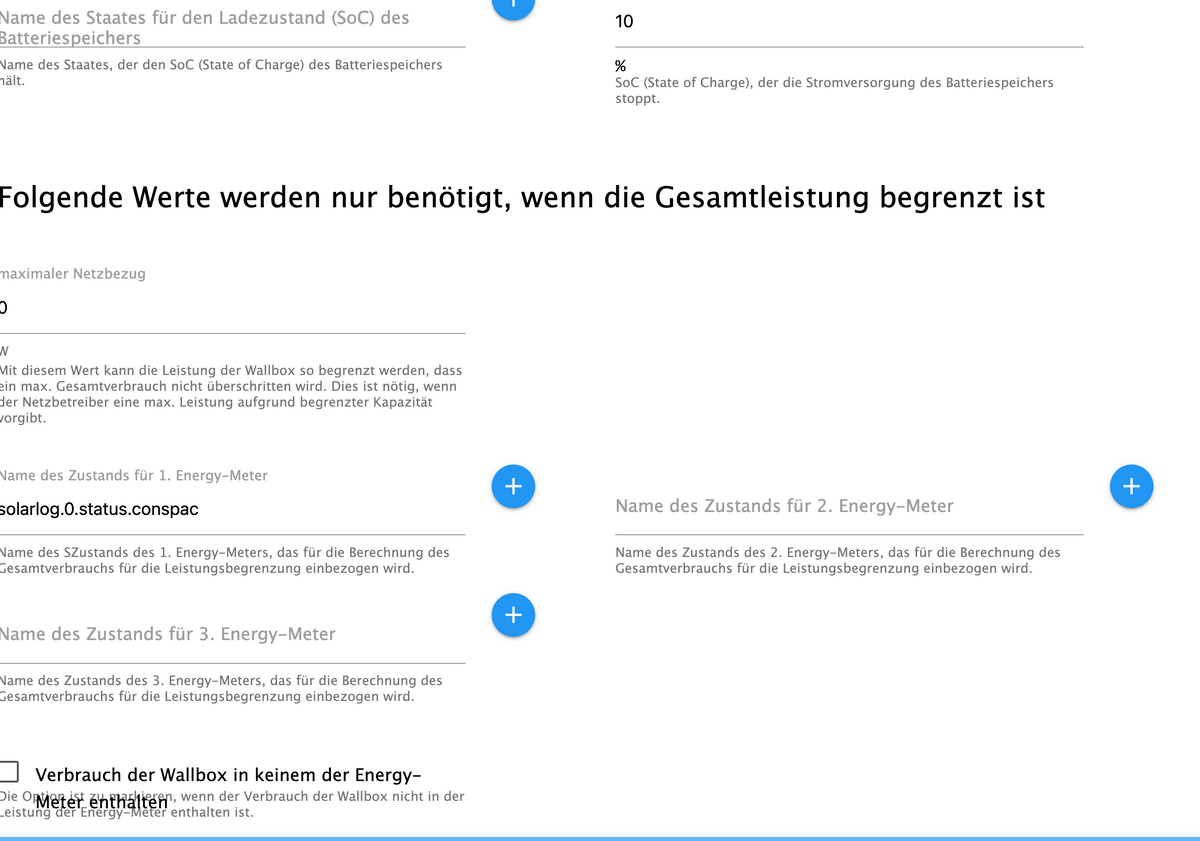Click the battery SoC state name field
This screenshot has width=1200, height=841.
point(232,27)
